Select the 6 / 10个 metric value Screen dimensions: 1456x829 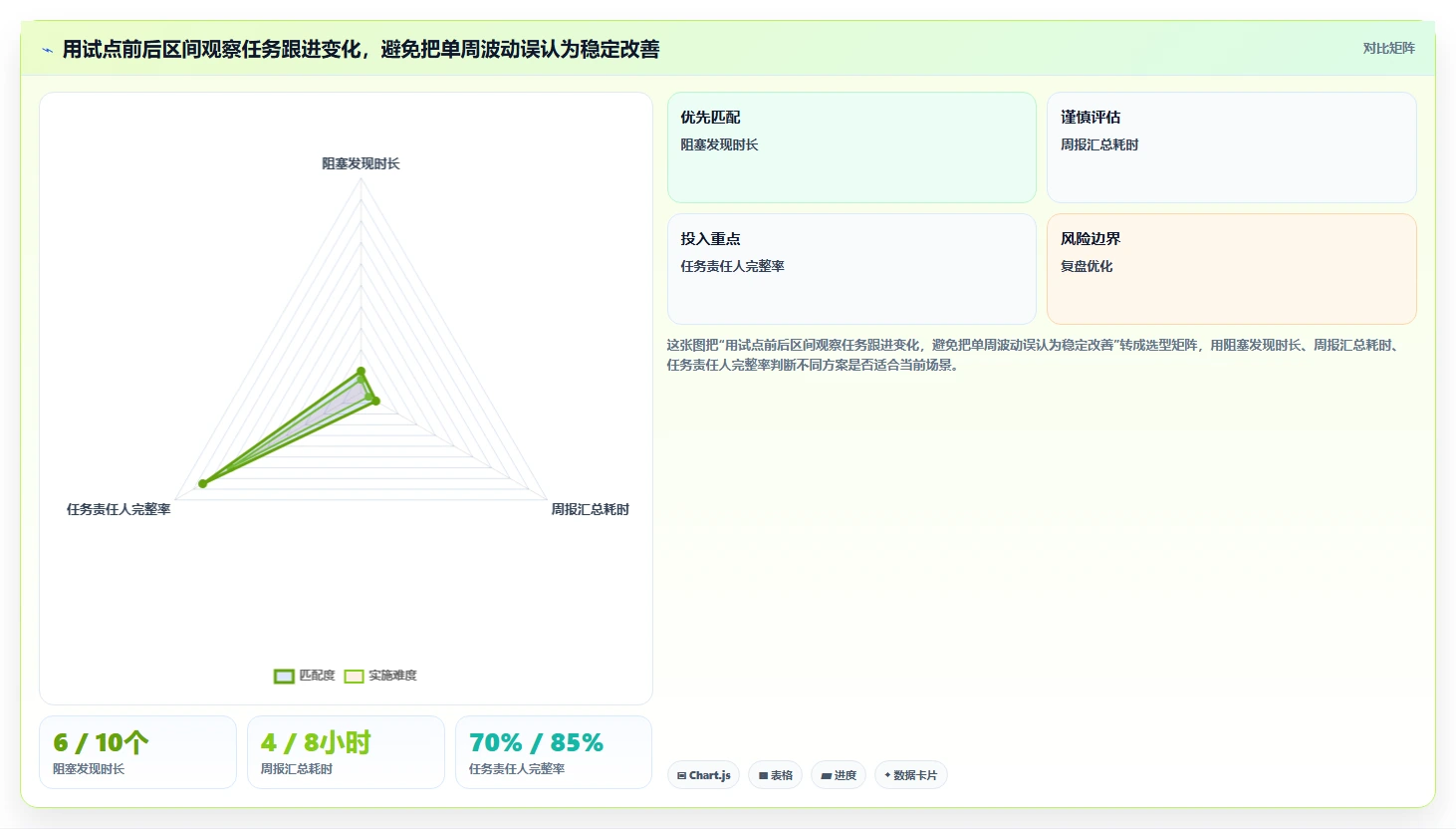[x=101, y=742]
